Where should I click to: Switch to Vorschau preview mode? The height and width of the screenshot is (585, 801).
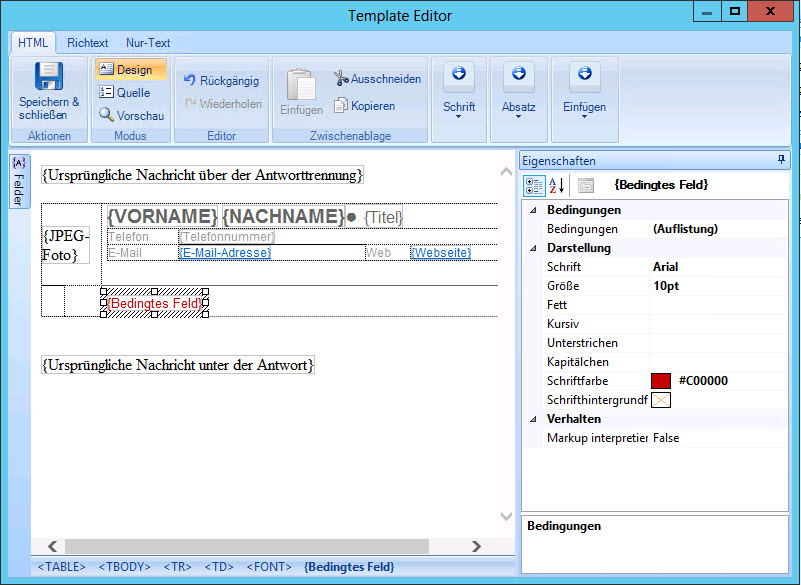131,115
